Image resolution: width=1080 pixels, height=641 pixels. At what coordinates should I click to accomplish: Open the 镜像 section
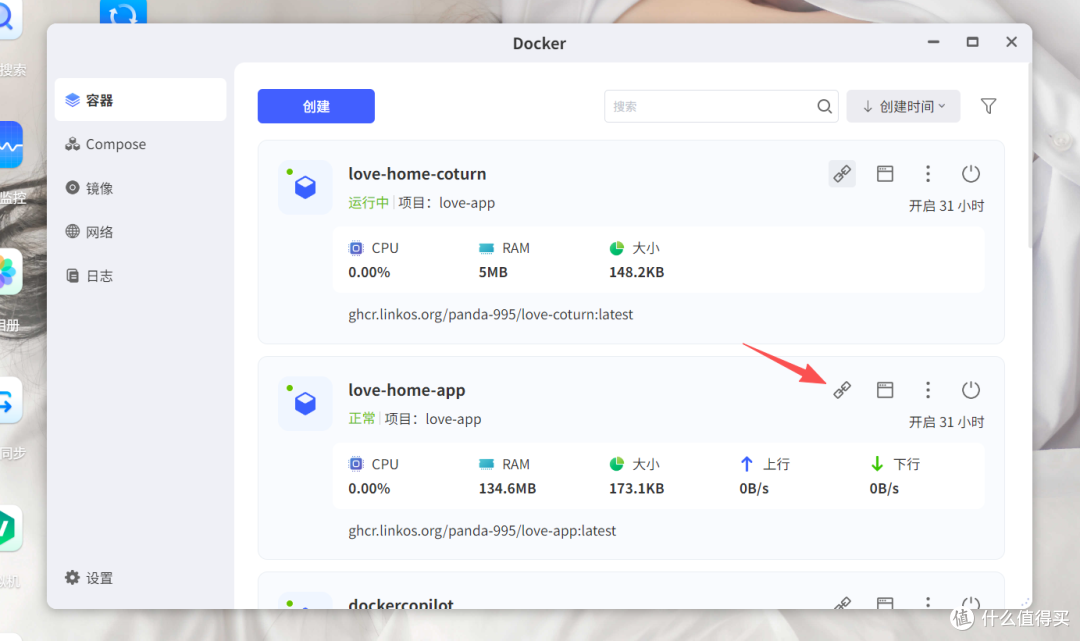click(141, 188)
